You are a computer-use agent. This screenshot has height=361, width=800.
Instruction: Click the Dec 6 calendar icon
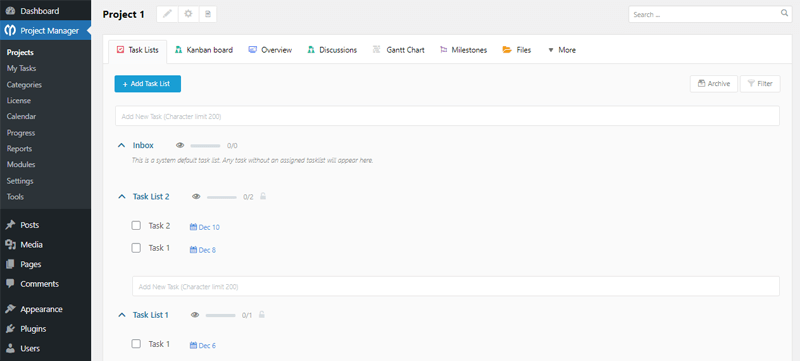coord(193,345)
